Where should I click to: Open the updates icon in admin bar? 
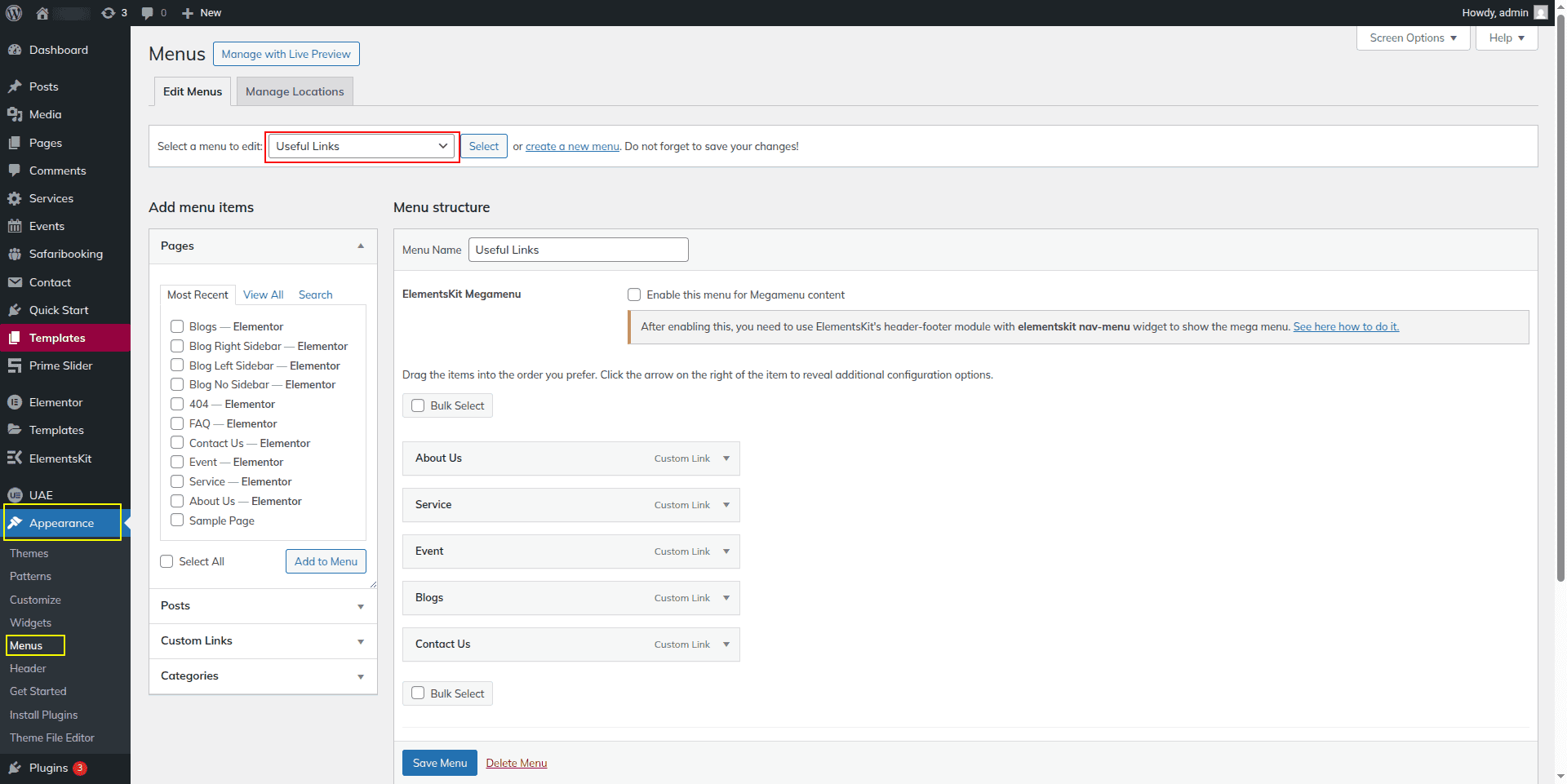[x=109, y=13]
